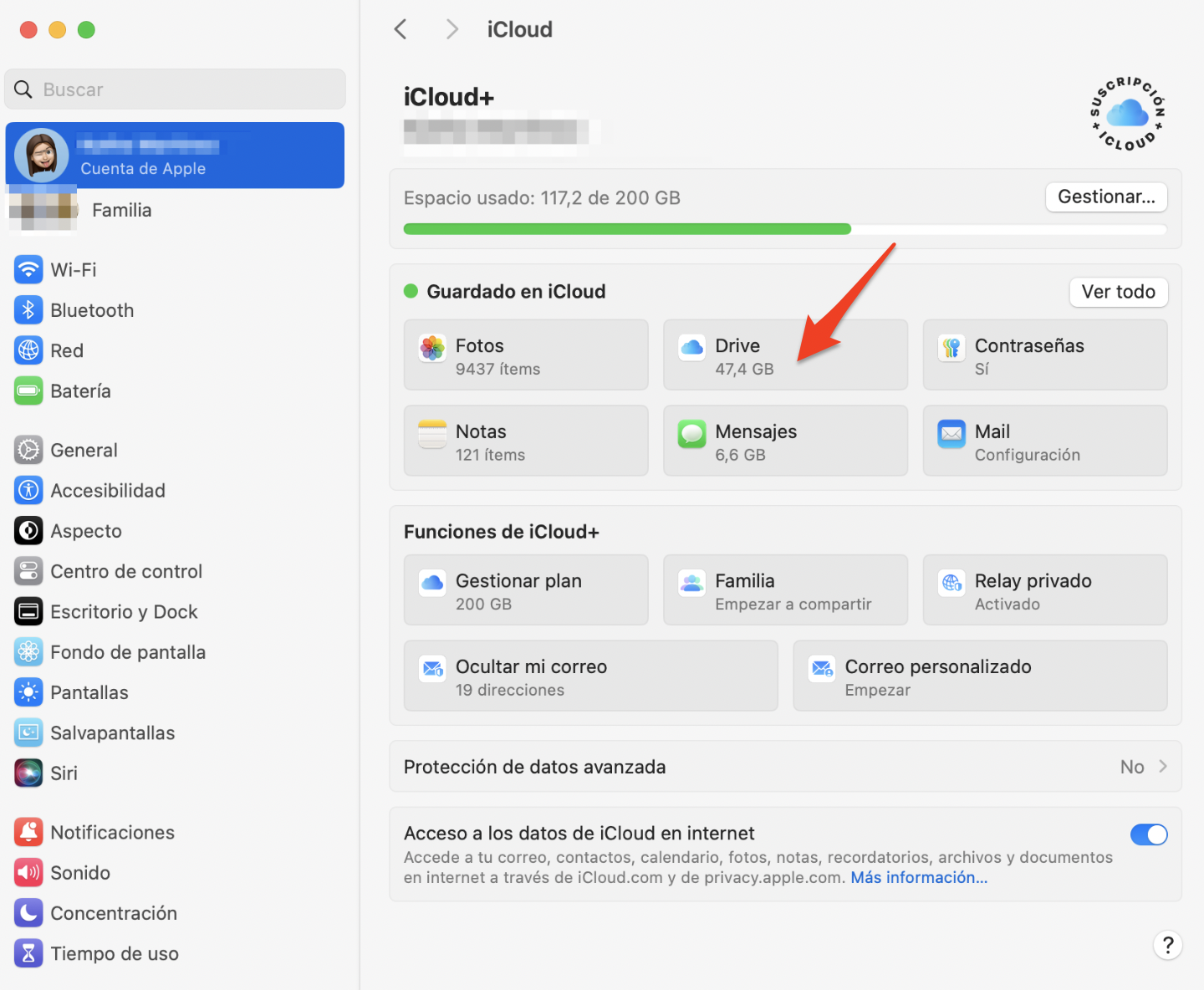Open the Sonido speaker icon
The width and height of the screenshot is (1204, 990).
[x=28, y=872]
